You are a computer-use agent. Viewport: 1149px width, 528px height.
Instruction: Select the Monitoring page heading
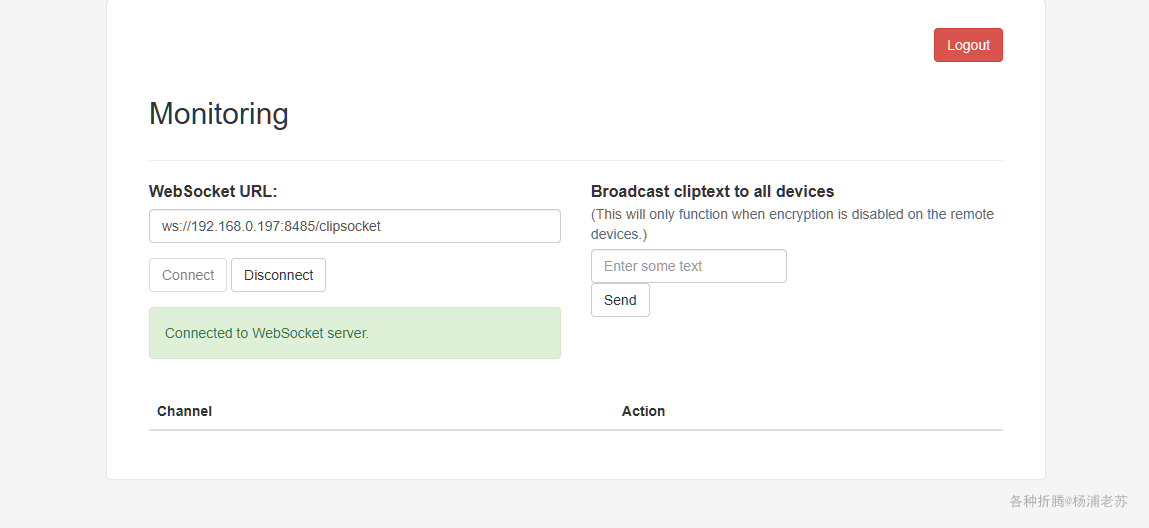(x=219, y=114)
